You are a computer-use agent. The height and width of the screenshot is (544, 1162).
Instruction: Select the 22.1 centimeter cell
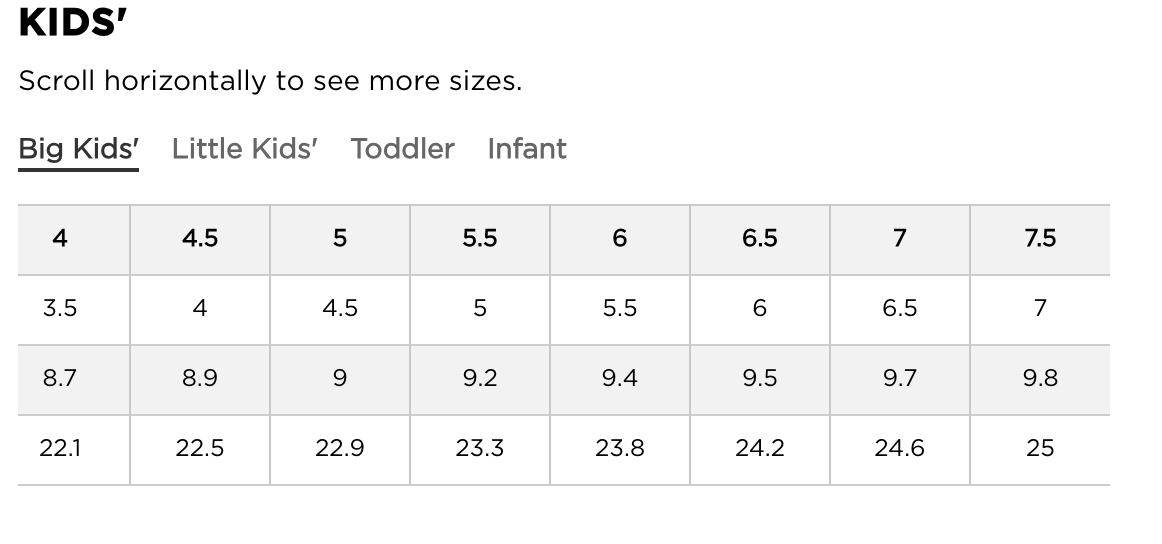(x=60, y=448)
